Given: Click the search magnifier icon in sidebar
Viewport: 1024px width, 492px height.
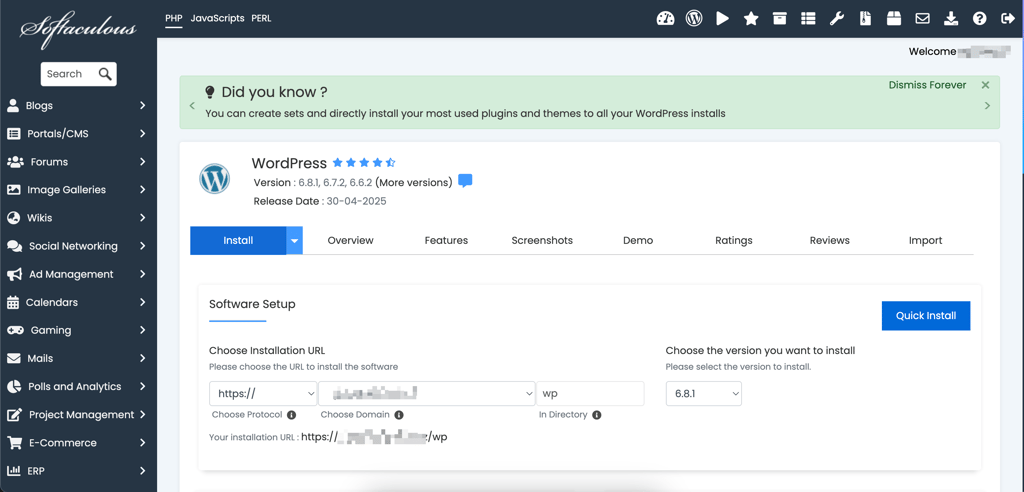Looking at the screenshot, I should point(105,74).
